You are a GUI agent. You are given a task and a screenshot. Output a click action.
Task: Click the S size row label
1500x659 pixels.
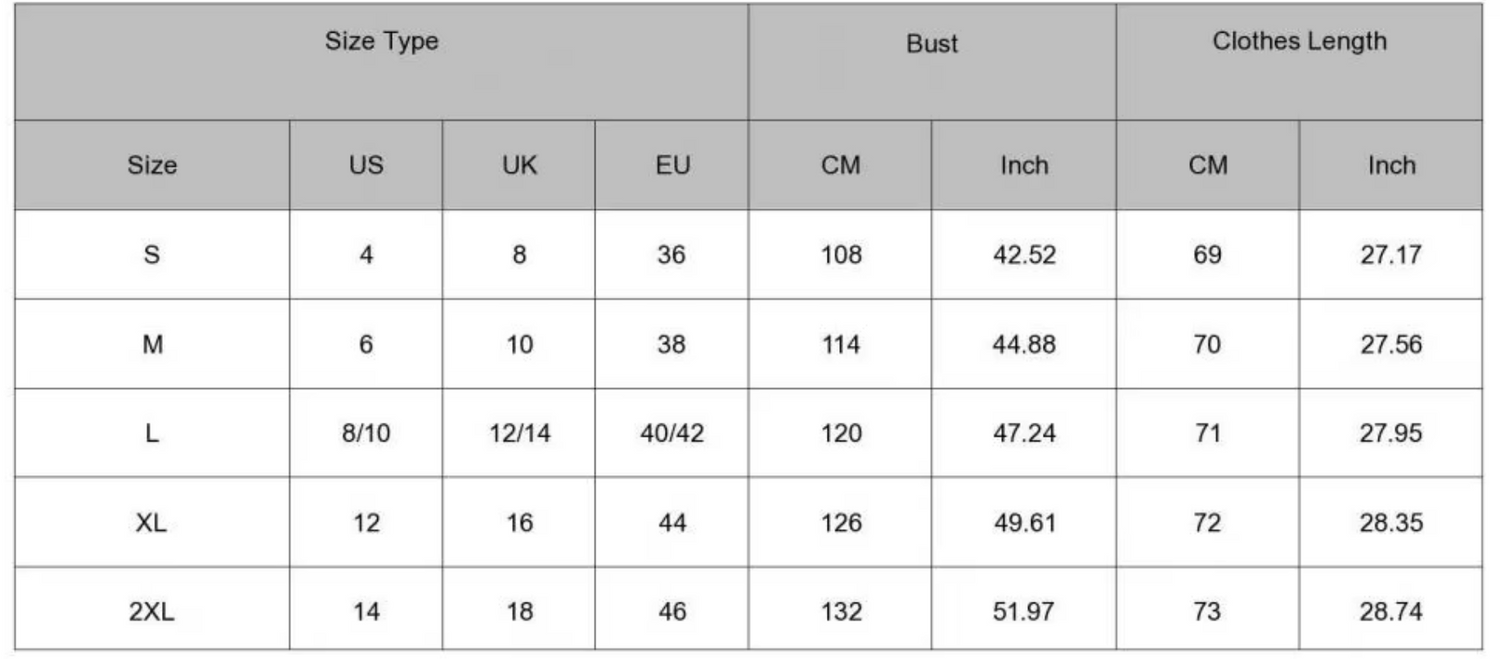(152, 255)
